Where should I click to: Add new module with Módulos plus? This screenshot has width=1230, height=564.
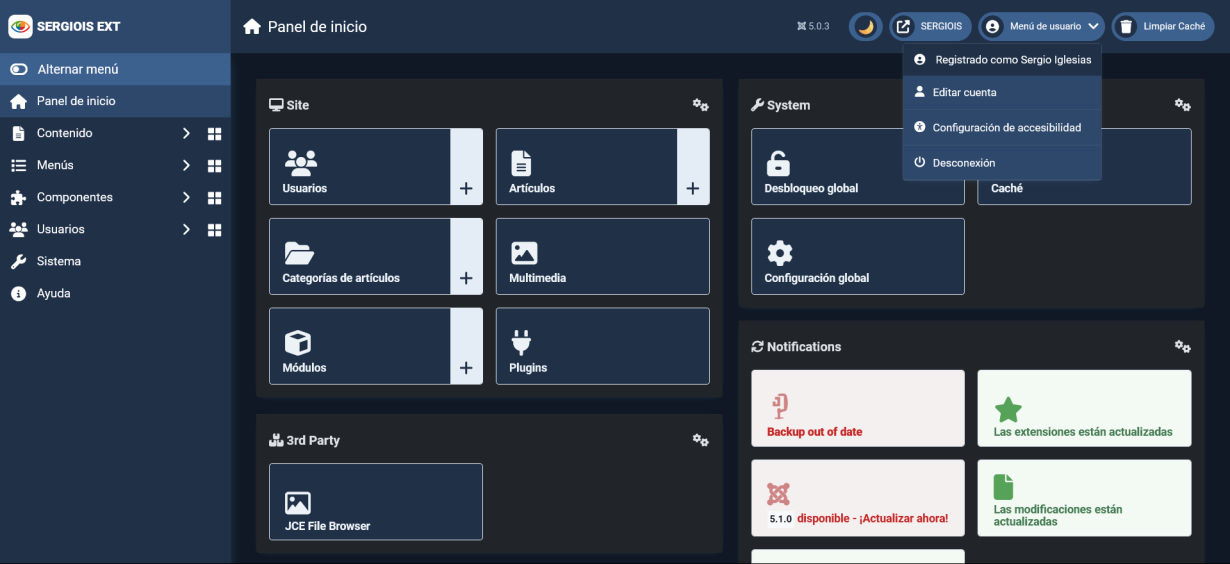[466, 346]
